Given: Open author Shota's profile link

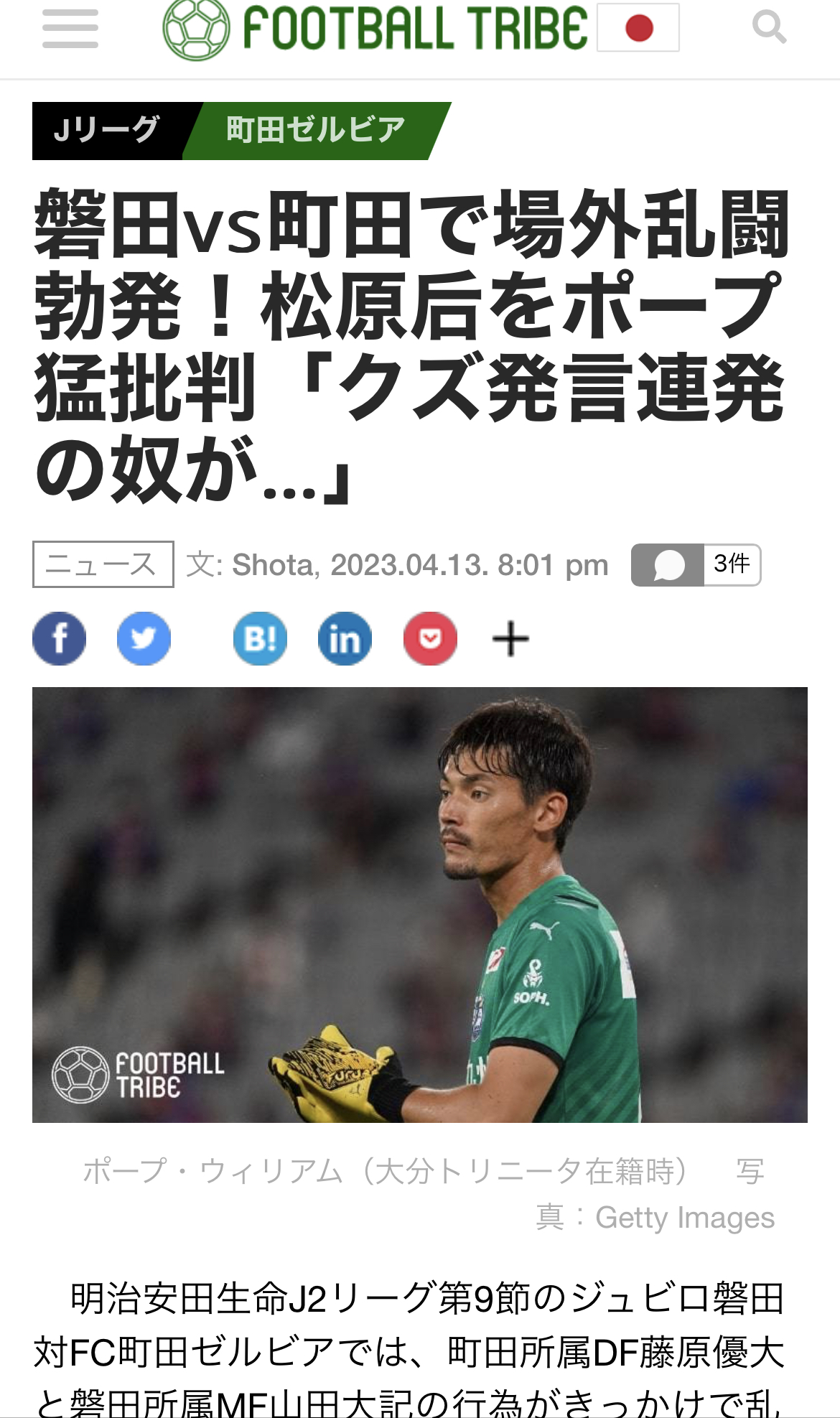Looking at the screenshot, I should (273, 565).
